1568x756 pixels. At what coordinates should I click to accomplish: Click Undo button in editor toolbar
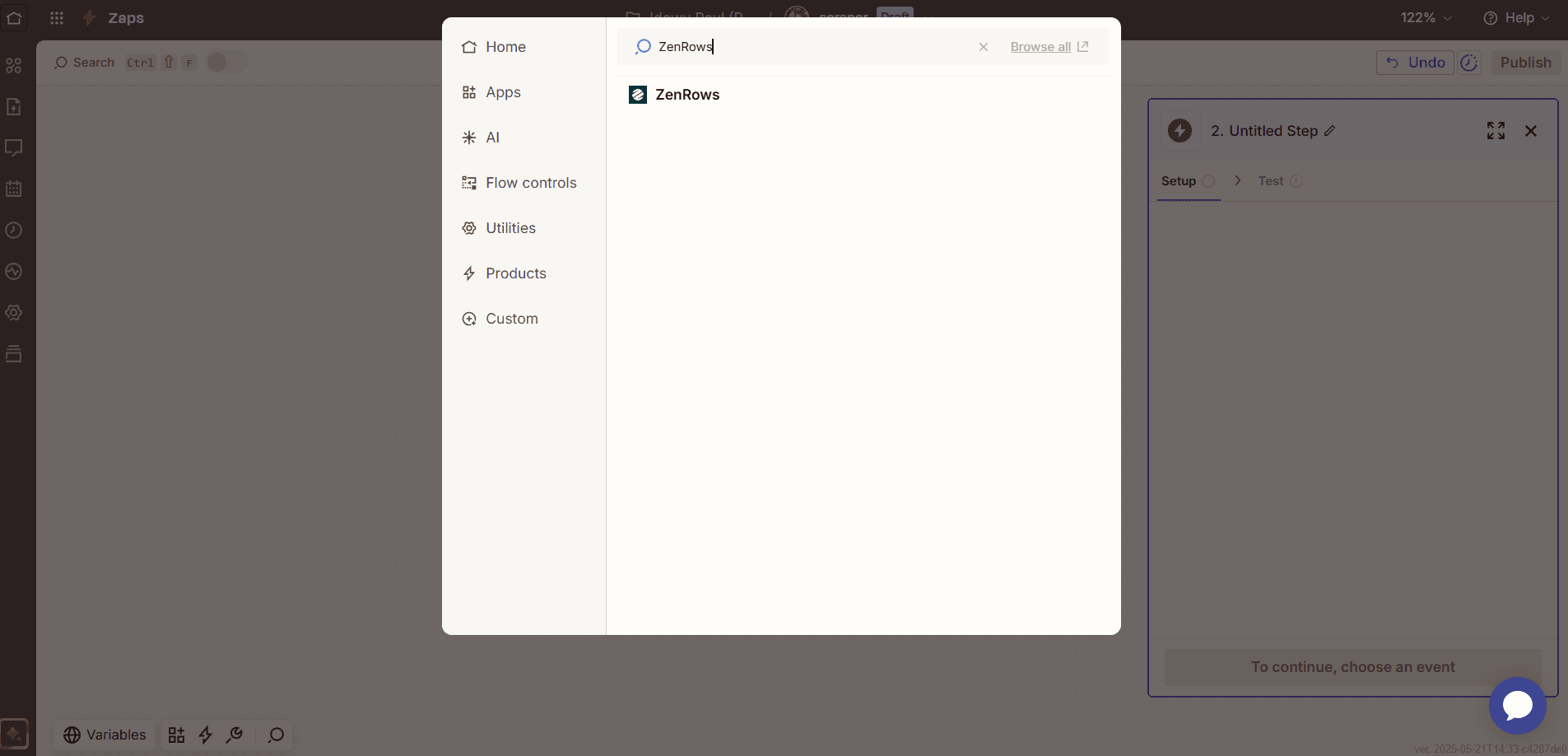[x=1415, y=63]
